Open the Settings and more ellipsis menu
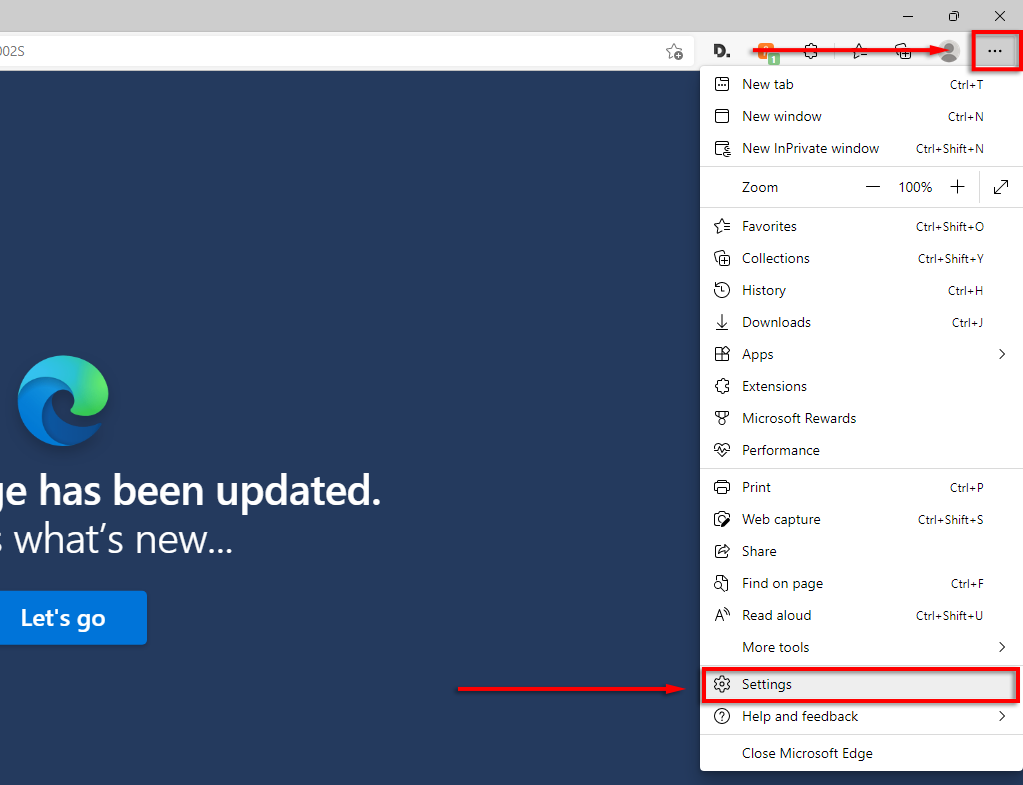The height and width of the screenshot is (785, 1023). tap(994, 51)
